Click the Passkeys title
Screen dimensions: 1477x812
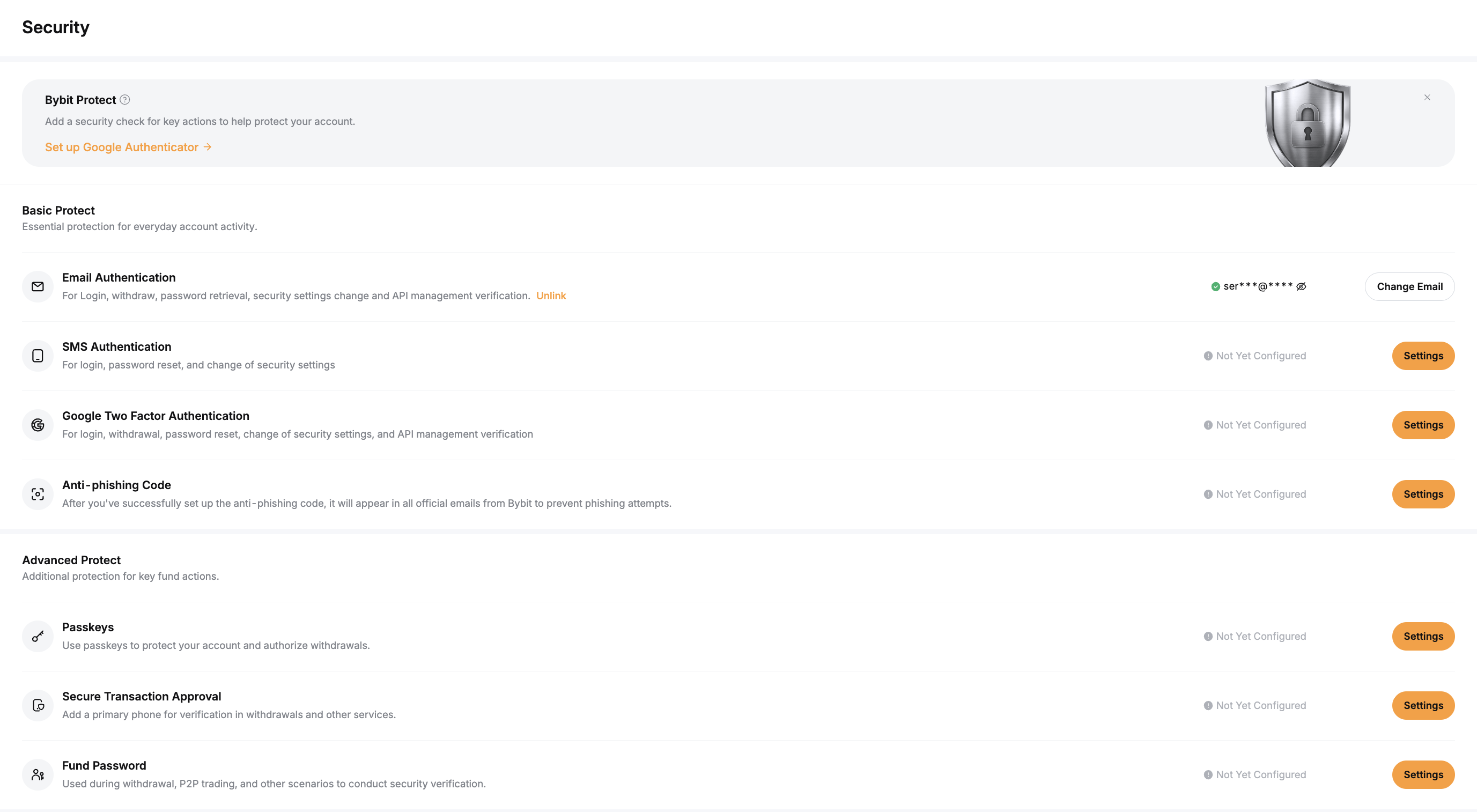click(x=88, y=628)
